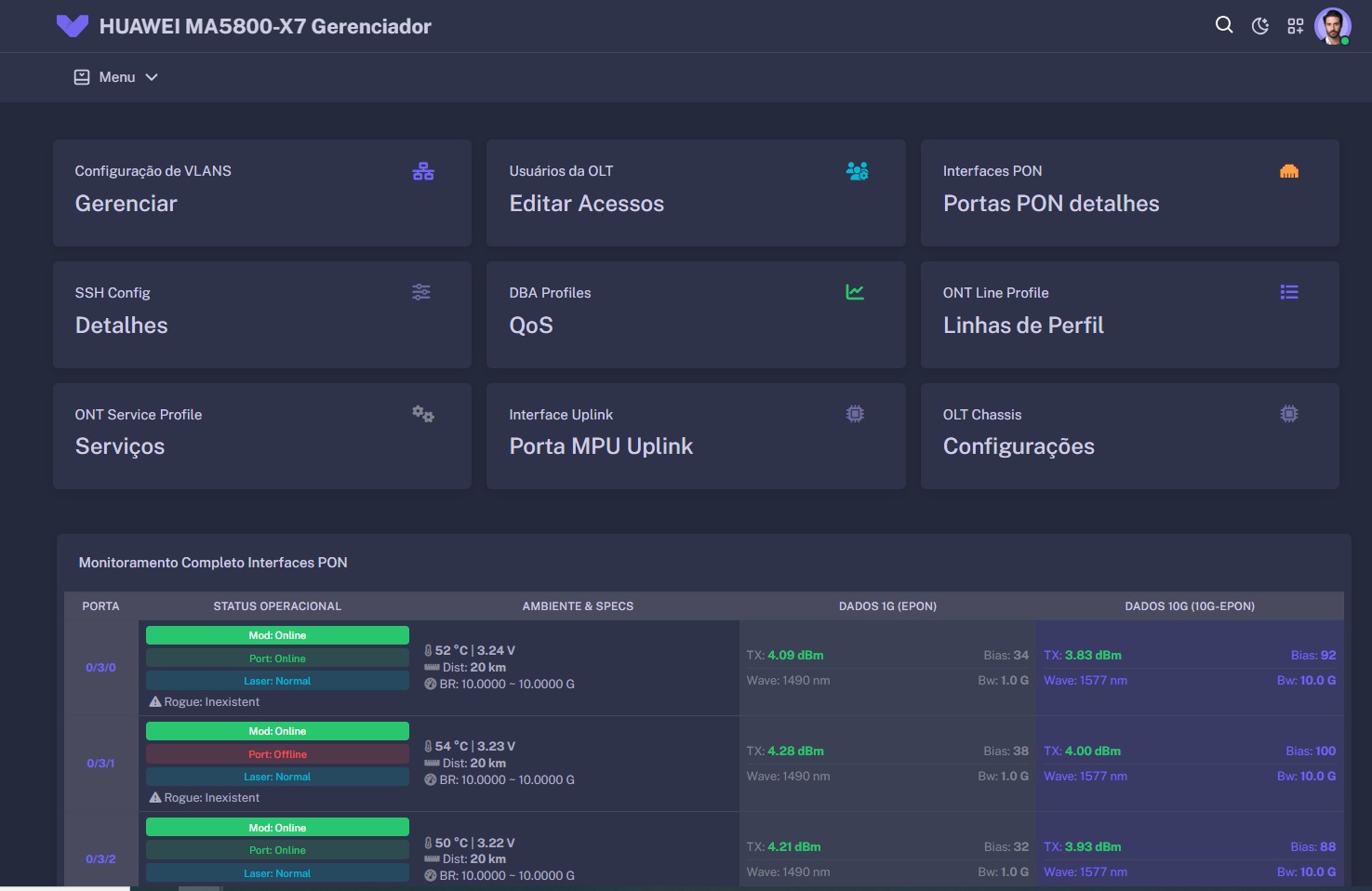Click the HUAWEI MA5800-X7 logo icon

(x=73, y=26)
